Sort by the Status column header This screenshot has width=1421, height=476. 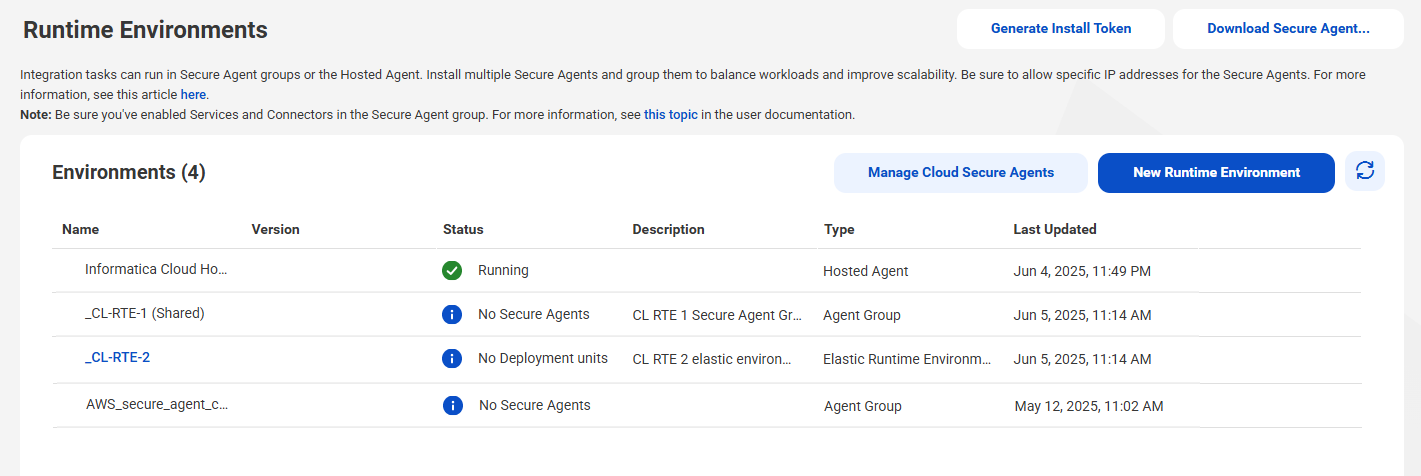click(463, 230)
